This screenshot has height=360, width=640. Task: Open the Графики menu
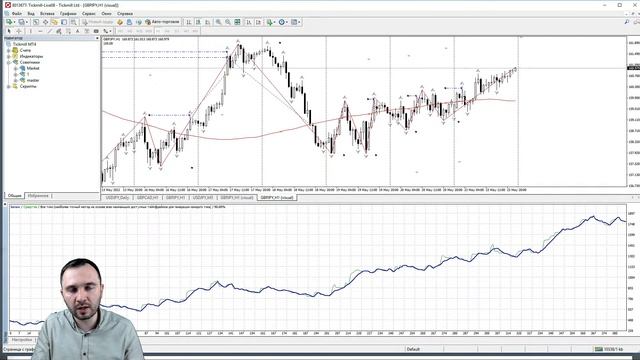[68, 13]
